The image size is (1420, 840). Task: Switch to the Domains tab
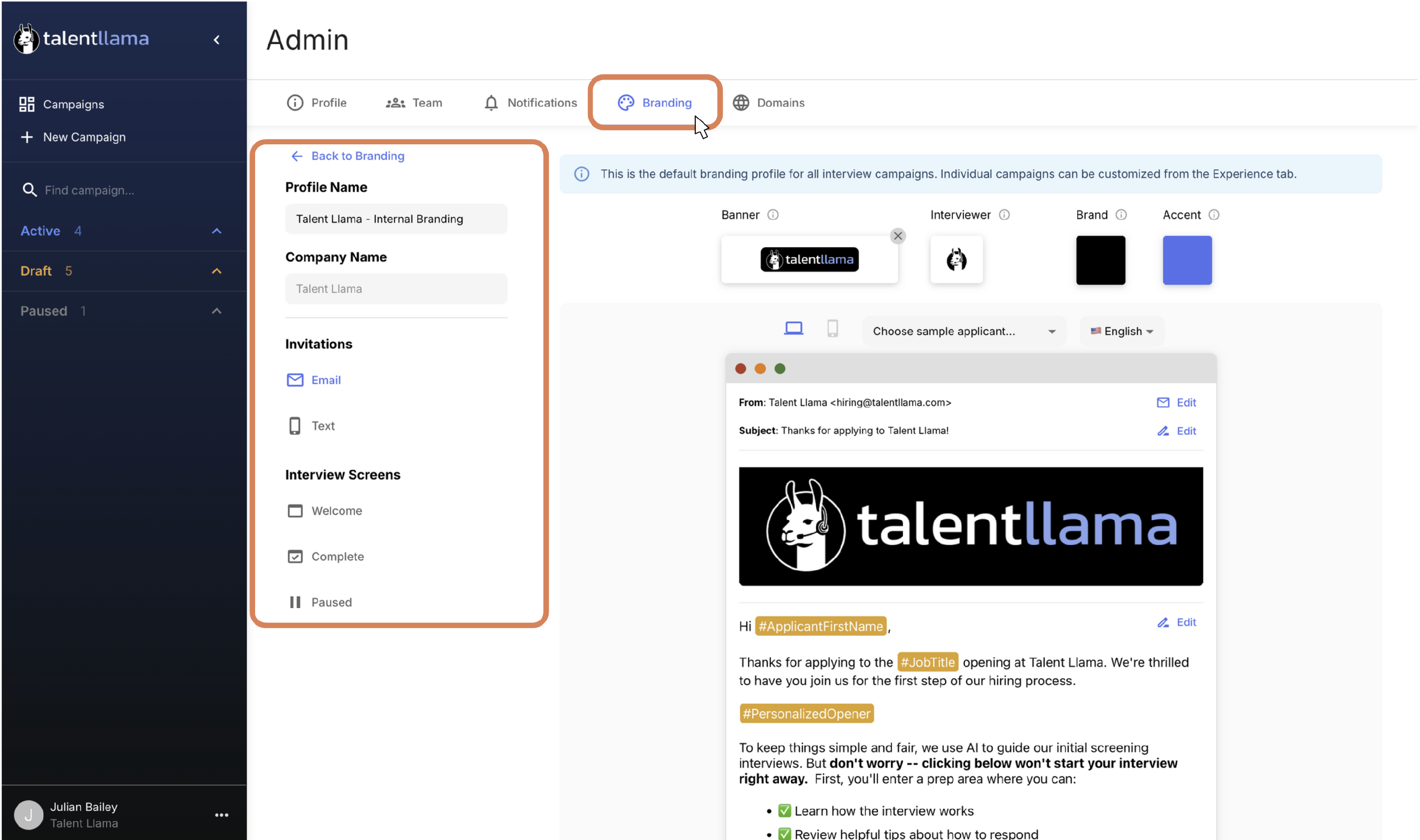tap(770, 102)
